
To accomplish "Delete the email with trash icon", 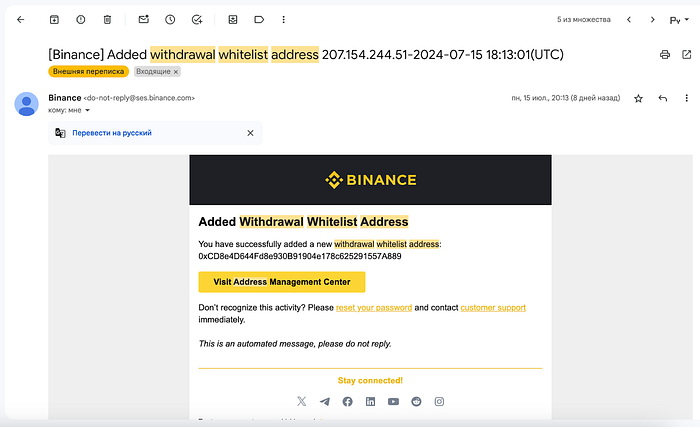I will 107,20.
